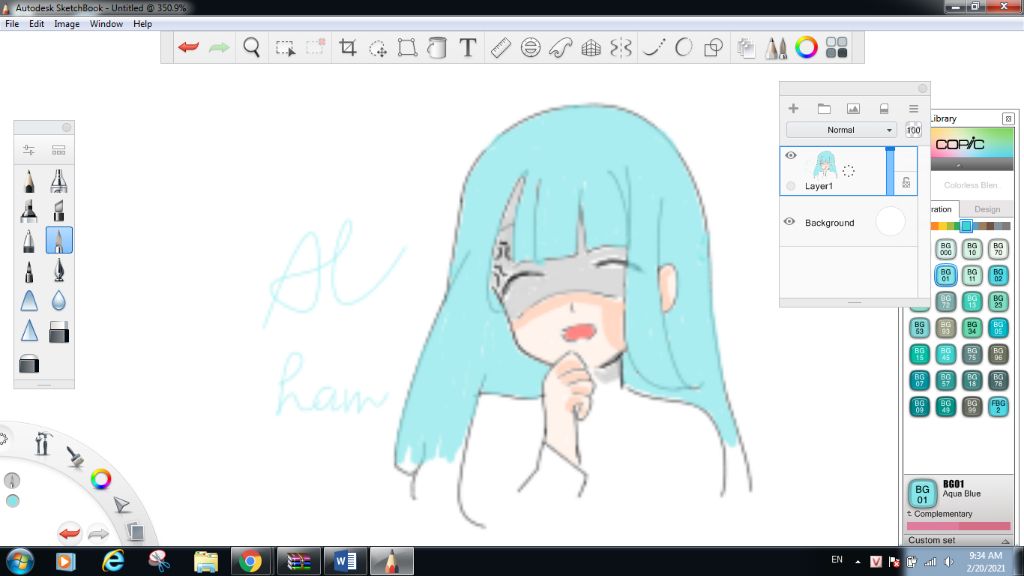Toggle the Layer1 transparency lock
Screen dimensions: 1024x576
pos(906,183)
